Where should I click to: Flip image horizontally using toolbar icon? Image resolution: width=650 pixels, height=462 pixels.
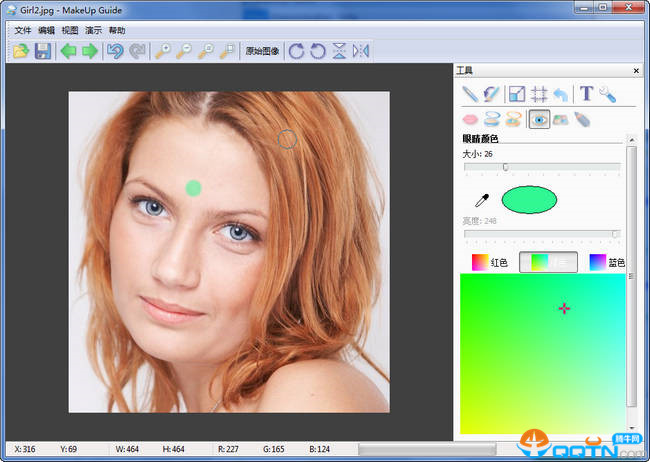coord(361,51)
